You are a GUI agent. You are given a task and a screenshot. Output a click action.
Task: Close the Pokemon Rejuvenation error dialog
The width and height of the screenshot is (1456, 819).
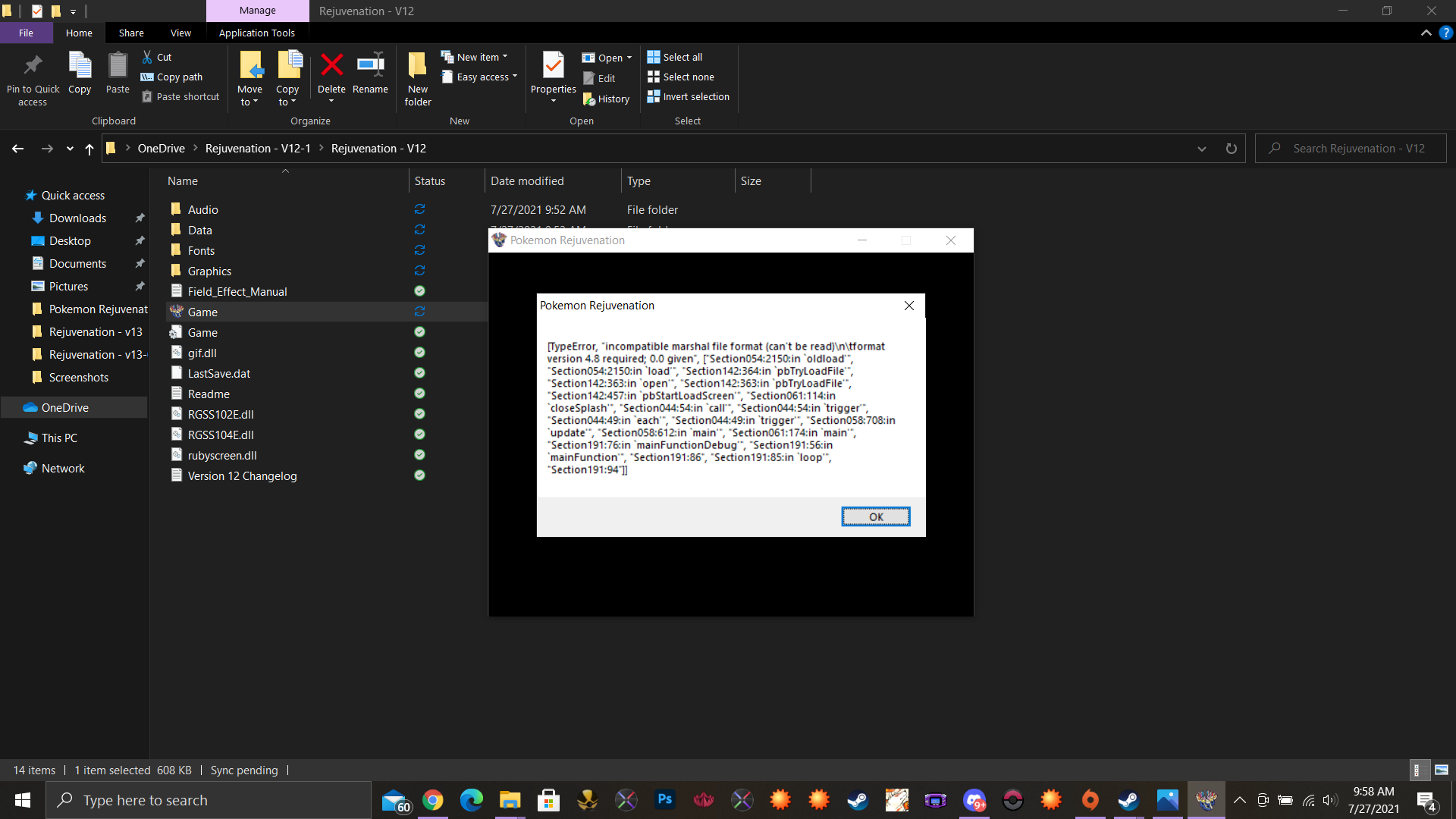point(909,306)
